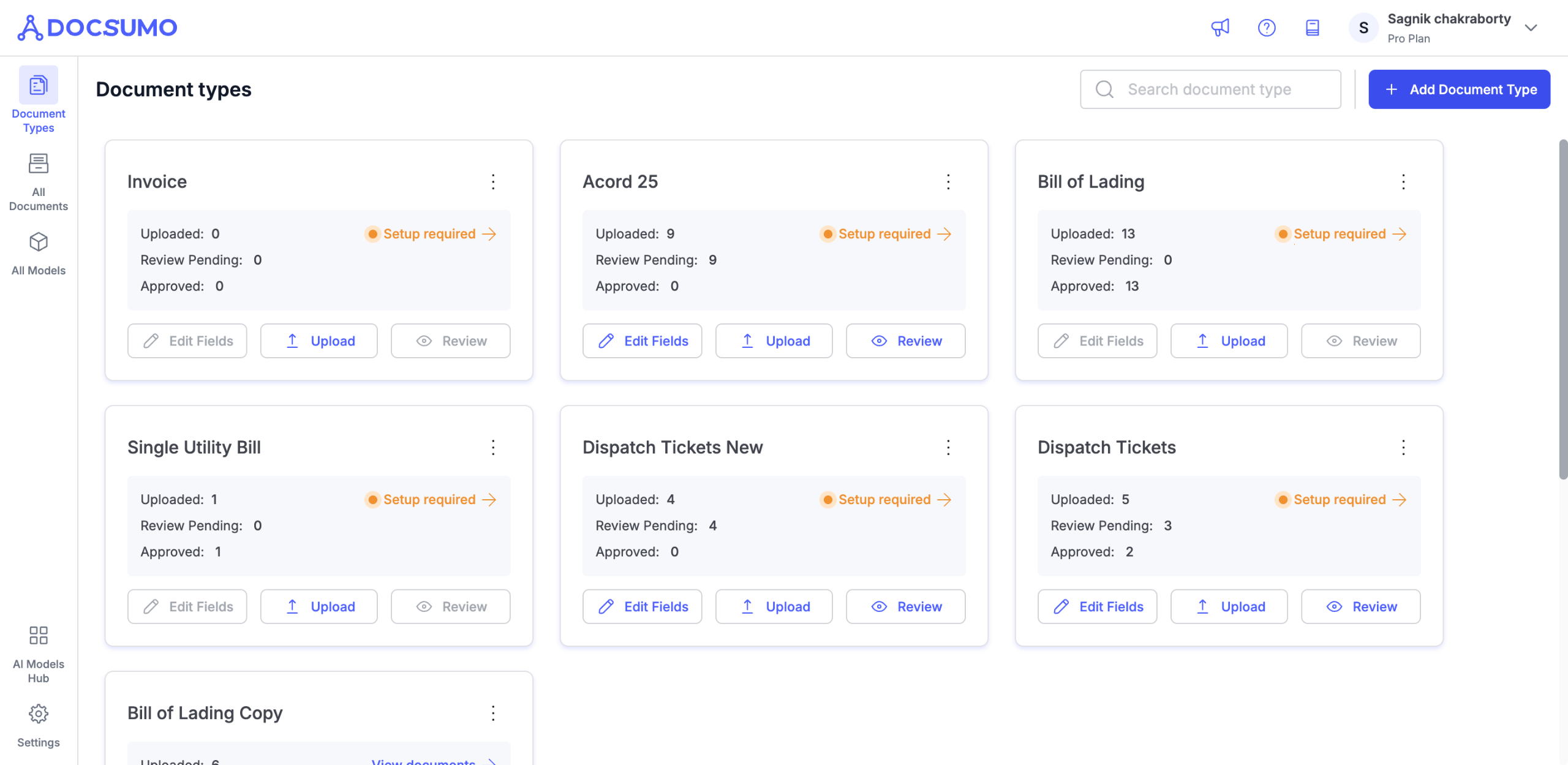Open Invoice card three-dot menu

click(493, 182)
